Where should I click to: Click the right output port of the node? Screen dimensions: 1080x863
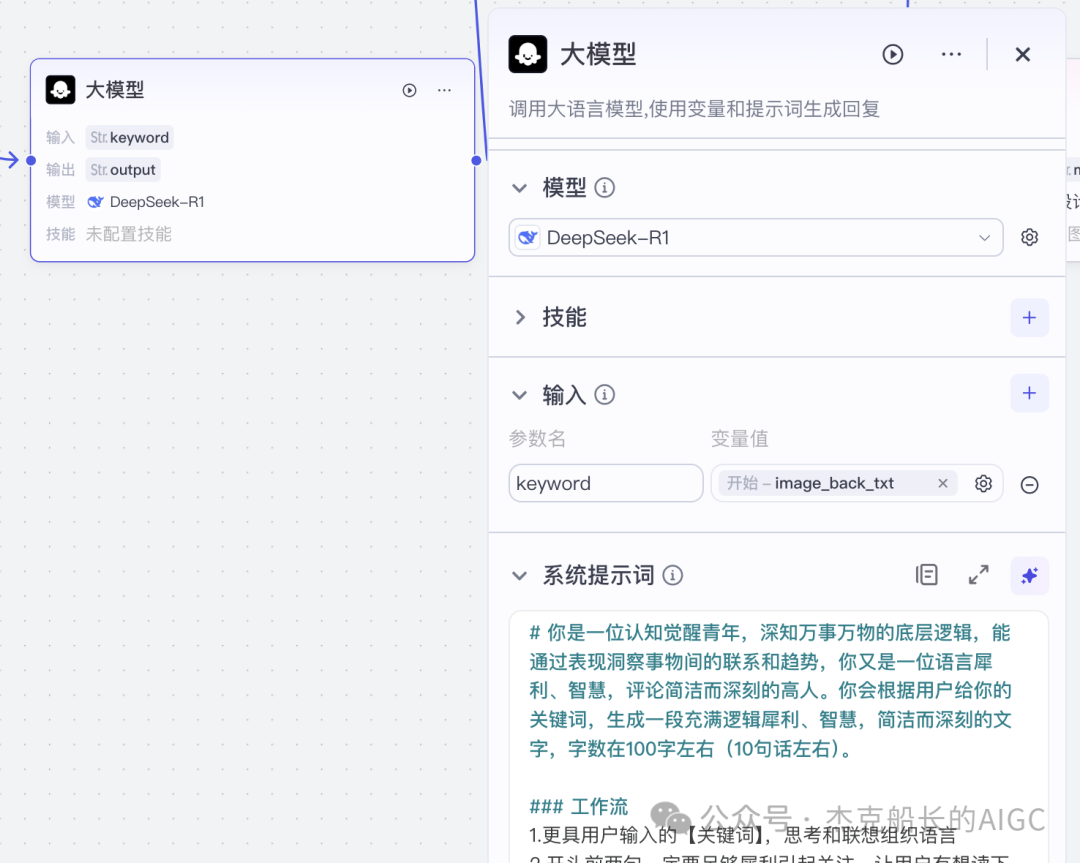pyautogui.click(x=476, y=160)
